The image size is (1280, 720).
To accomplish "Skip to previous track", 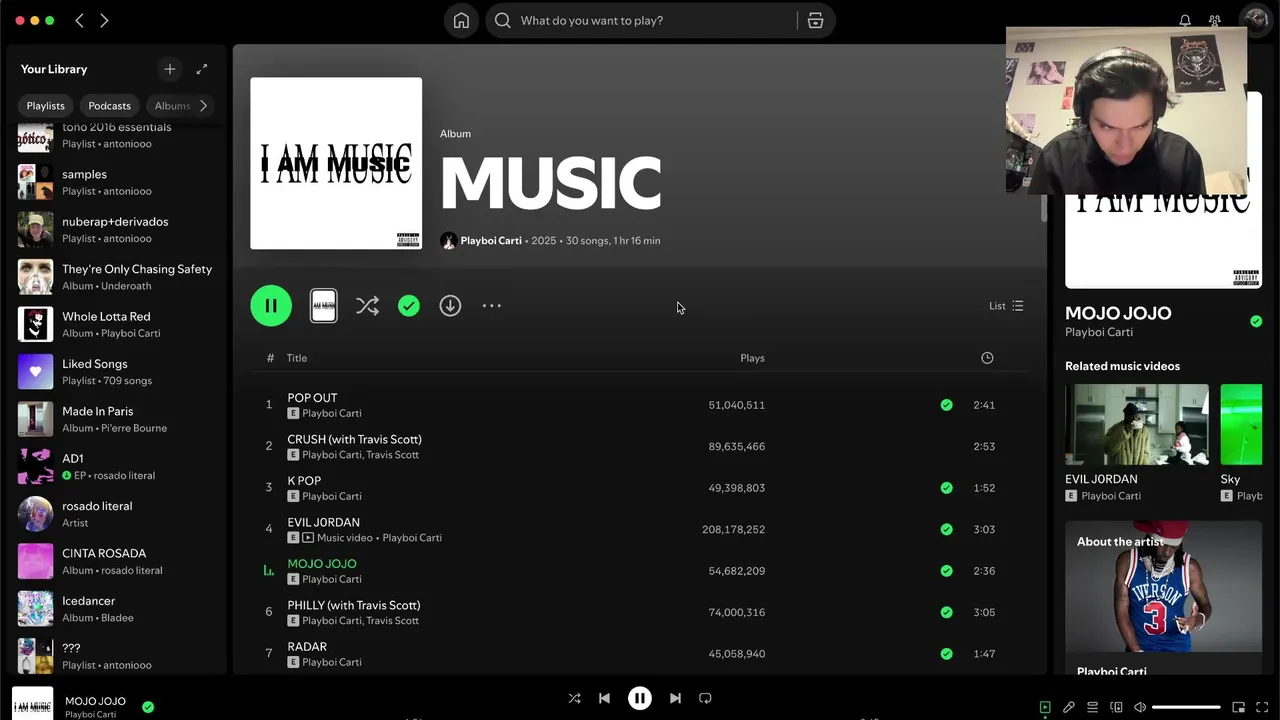I will pos(604,698).
